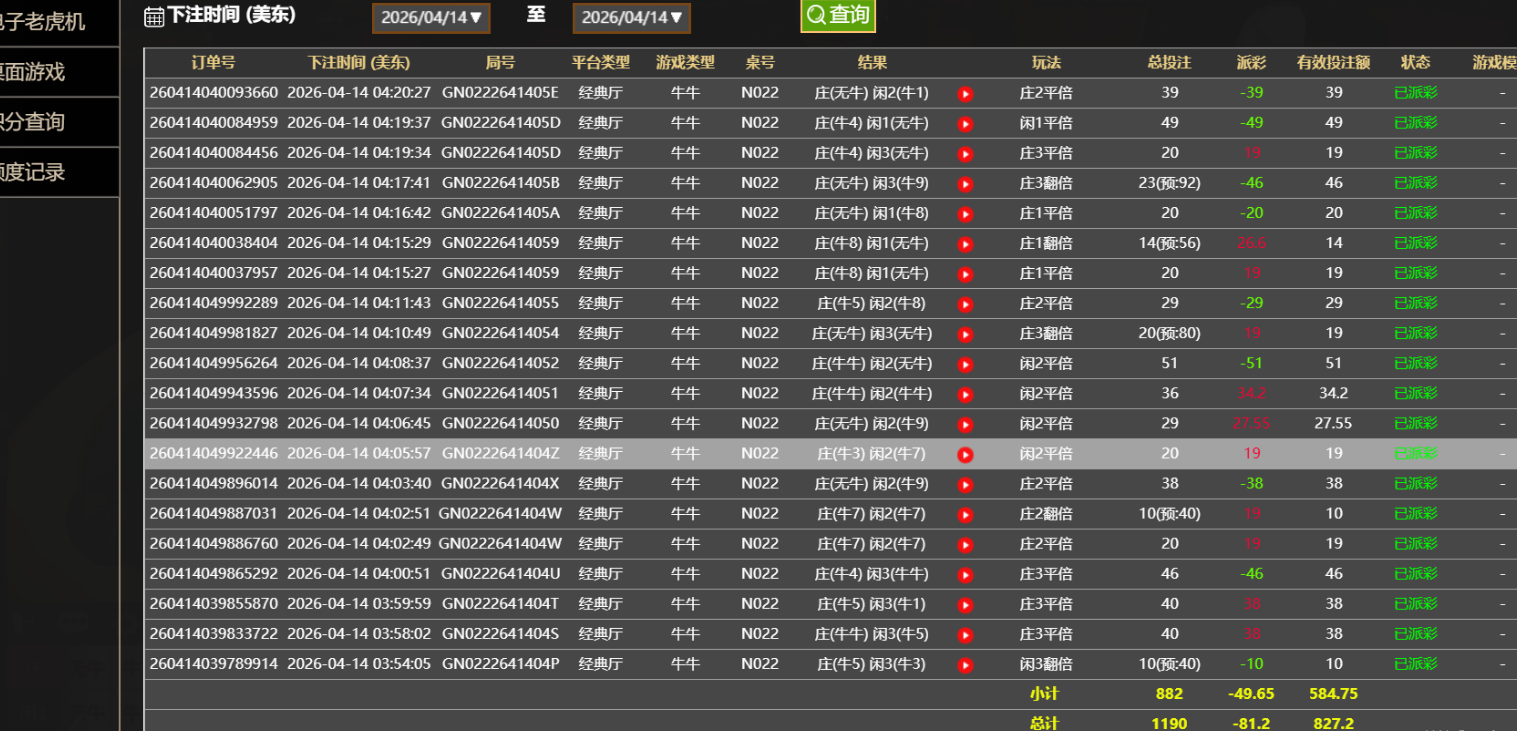Play replay for order 260414040062905
Viewport: 1517px width, 731px height.
965,184
